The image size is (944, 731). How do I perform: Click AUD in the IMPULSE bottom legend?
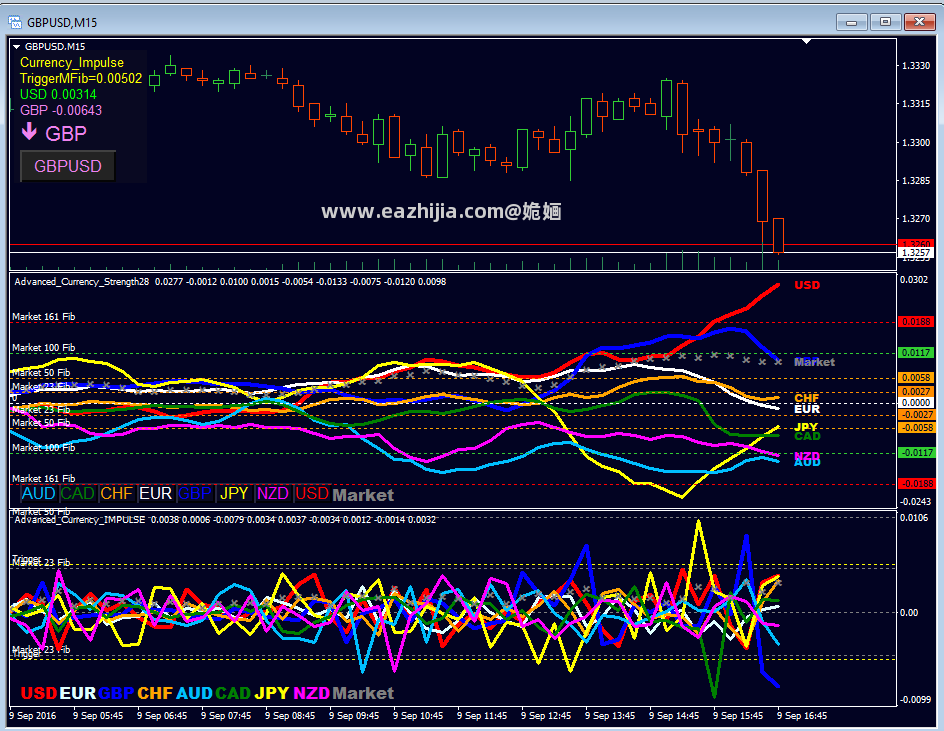(x=194, y=693)
